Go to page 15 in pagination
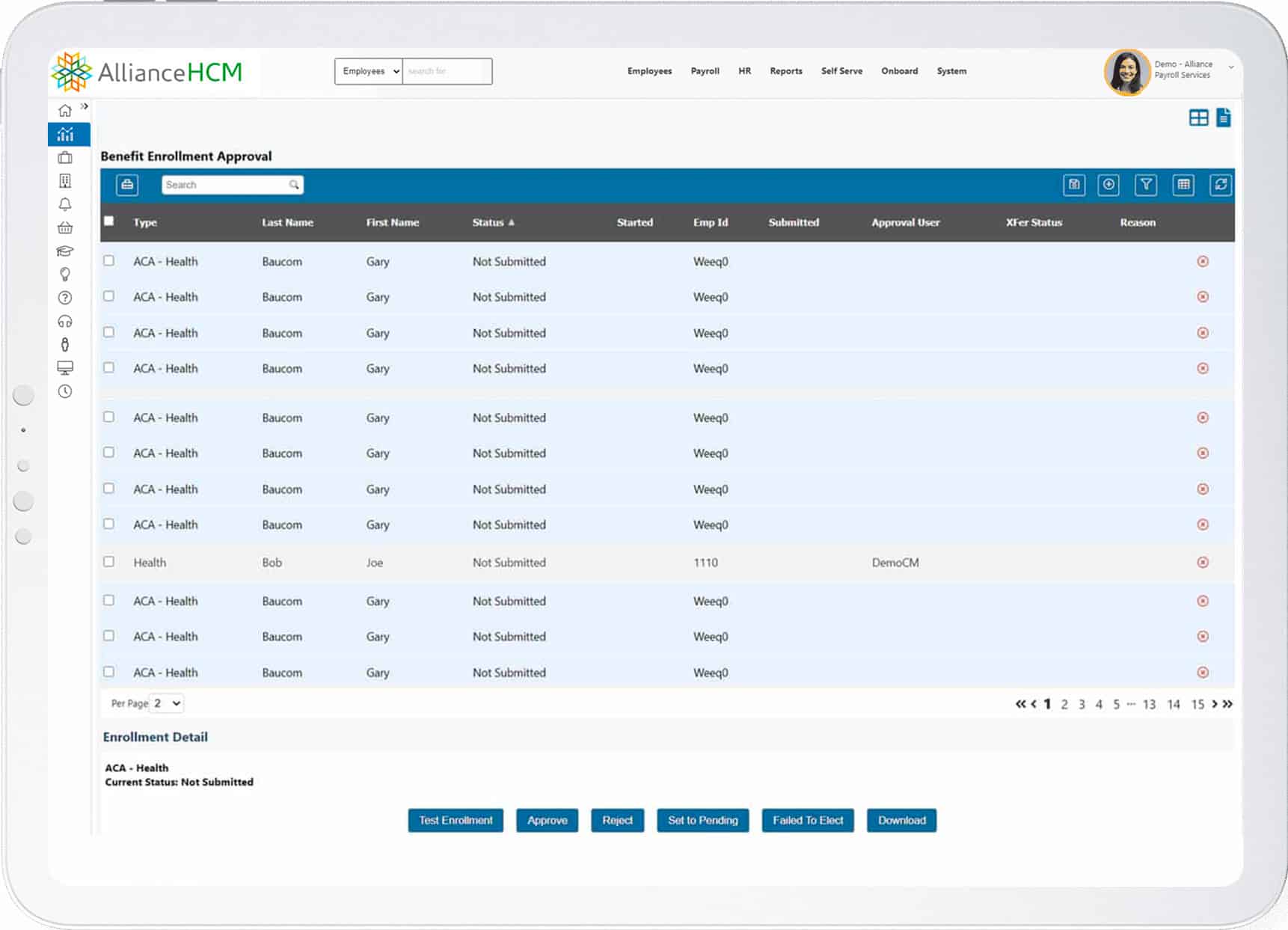Image resolution: width=1288 pixels, height=930 pixels. coord(1197,704)
